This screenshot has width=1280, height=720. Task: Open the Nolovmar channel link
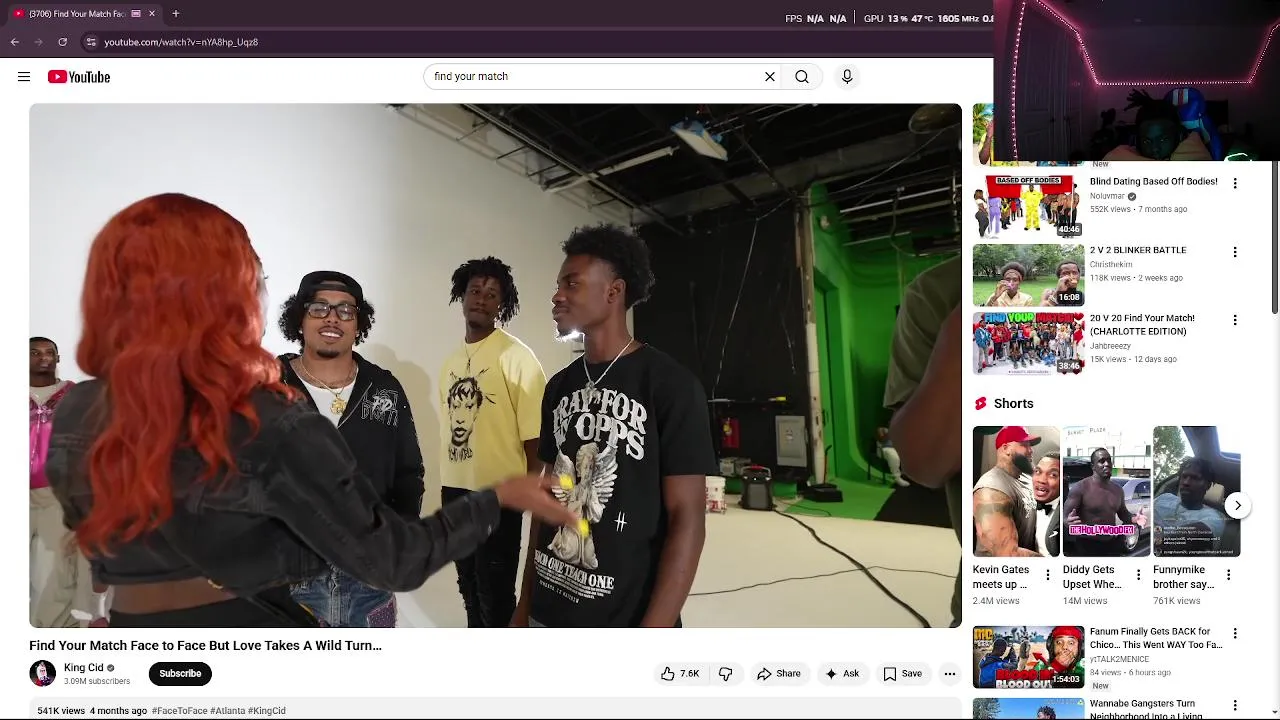(x=1107, y=196)
